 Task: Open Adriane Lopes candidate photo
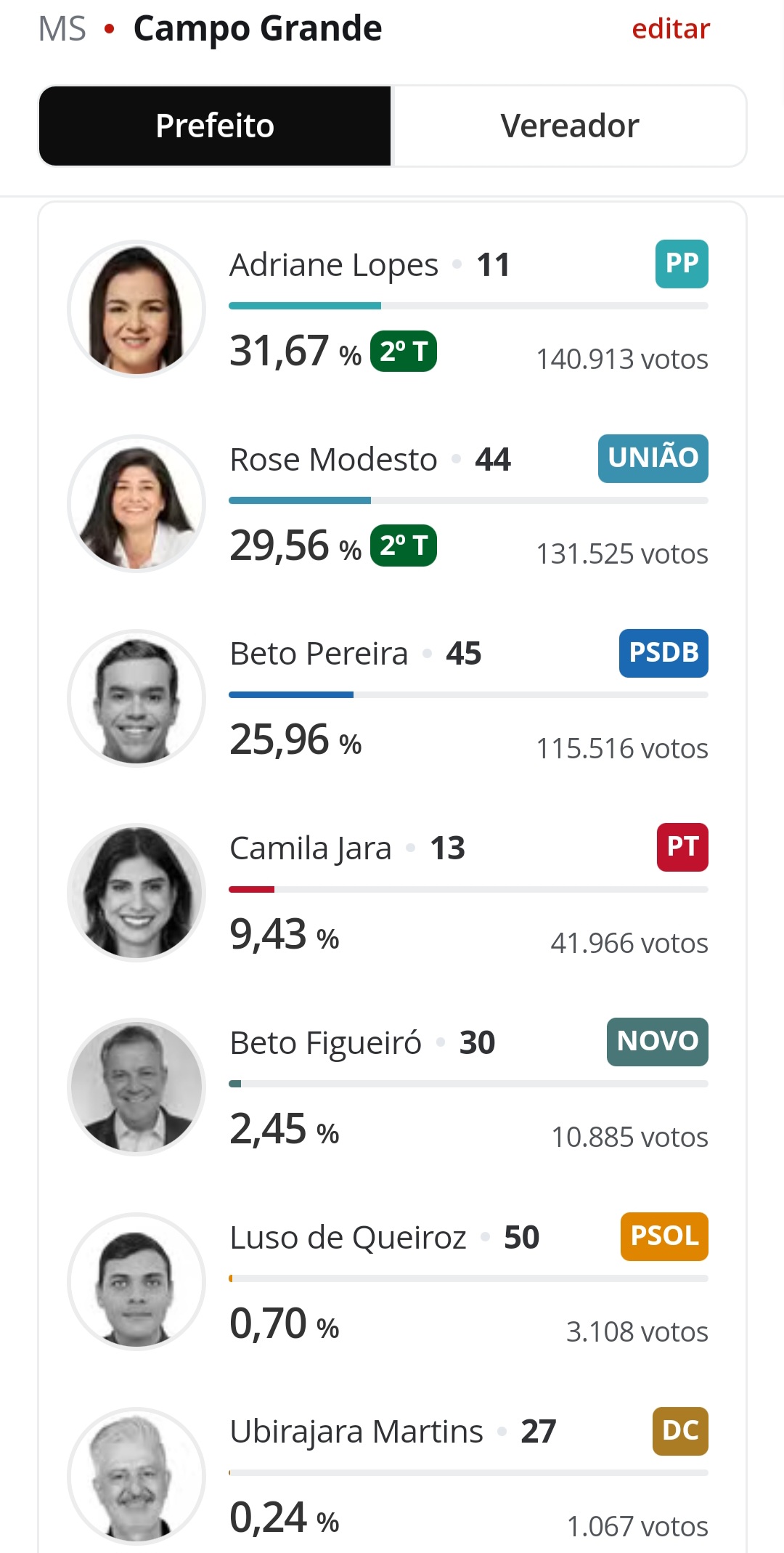tap(136, 309)
